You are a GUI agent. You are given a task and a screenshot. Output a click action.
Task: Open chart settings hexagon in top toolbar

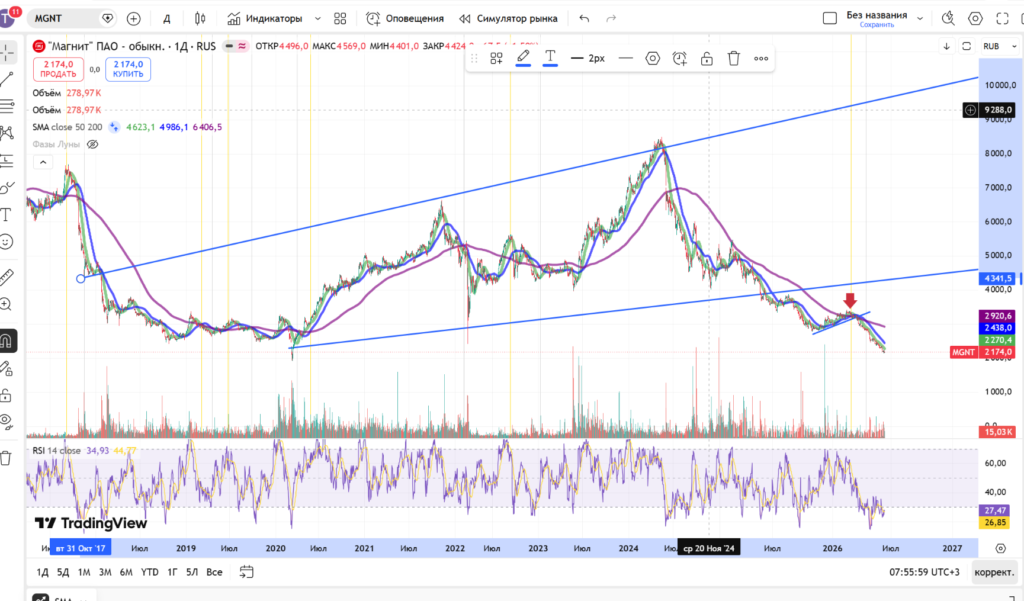tap(975, 18)
